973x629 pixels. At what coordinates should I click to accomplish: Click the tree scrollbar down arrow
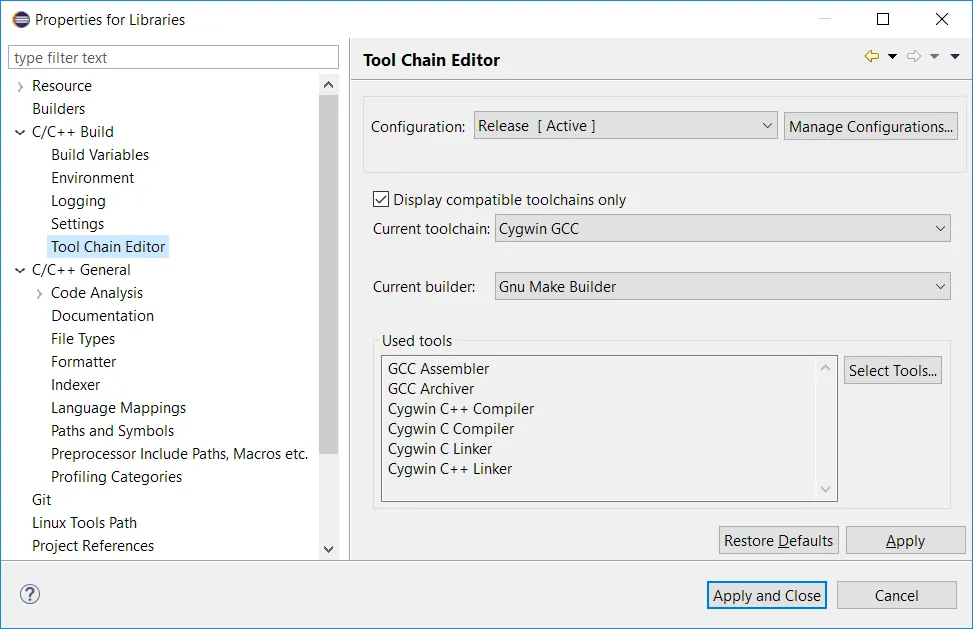tap(329, 549)
